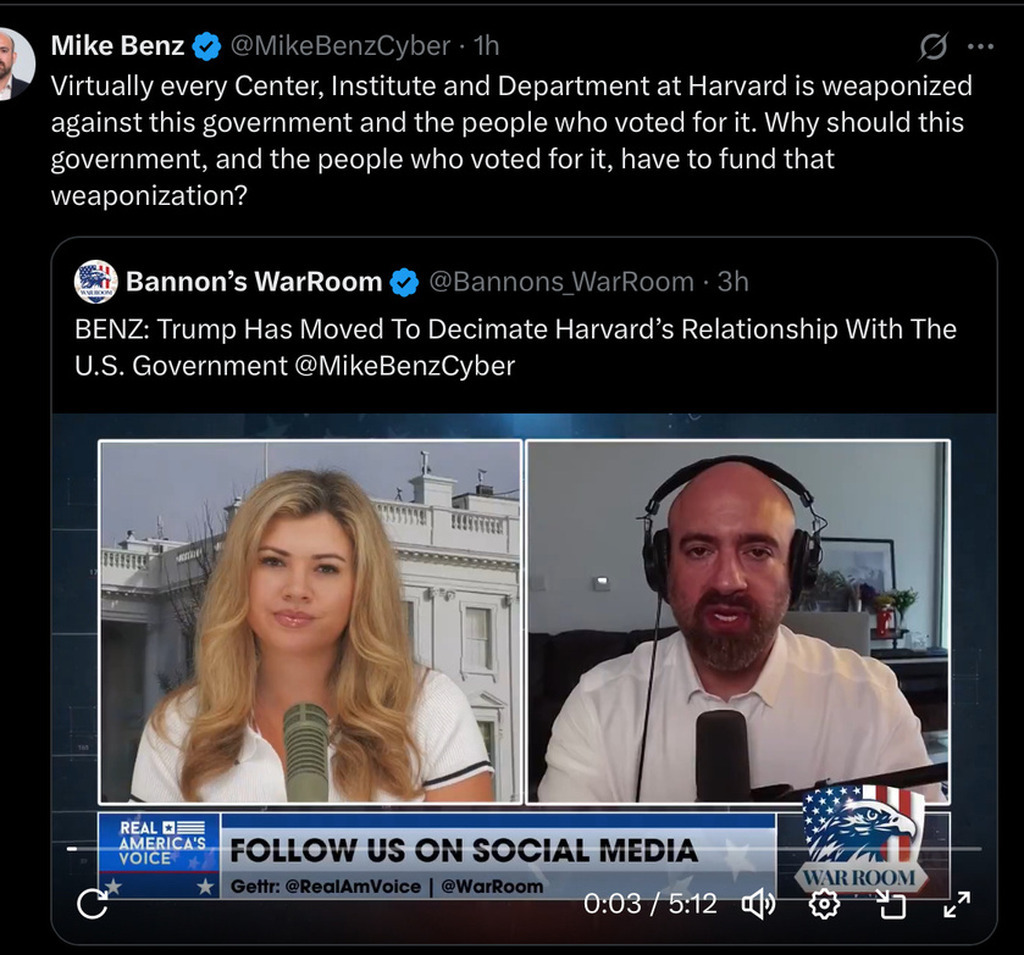The height and width of the screenshot is (955, 1024).
Task: Mute the video speaker icon
Action: point(759,904)
